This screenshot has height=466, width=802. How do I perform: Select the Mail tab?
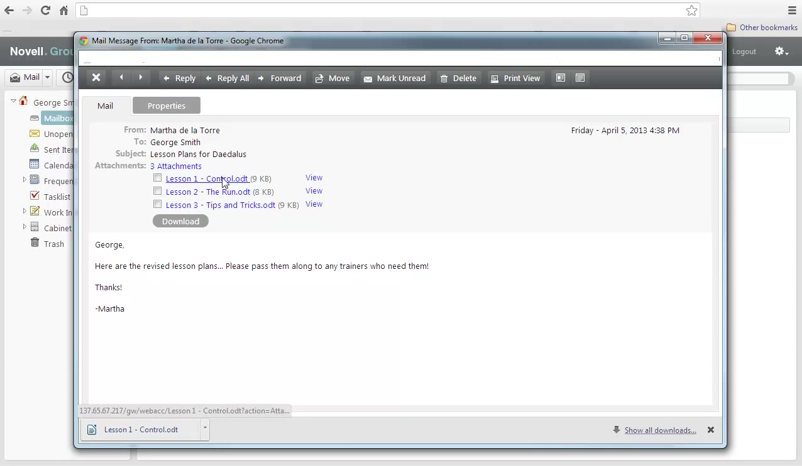tap(105, 105)
